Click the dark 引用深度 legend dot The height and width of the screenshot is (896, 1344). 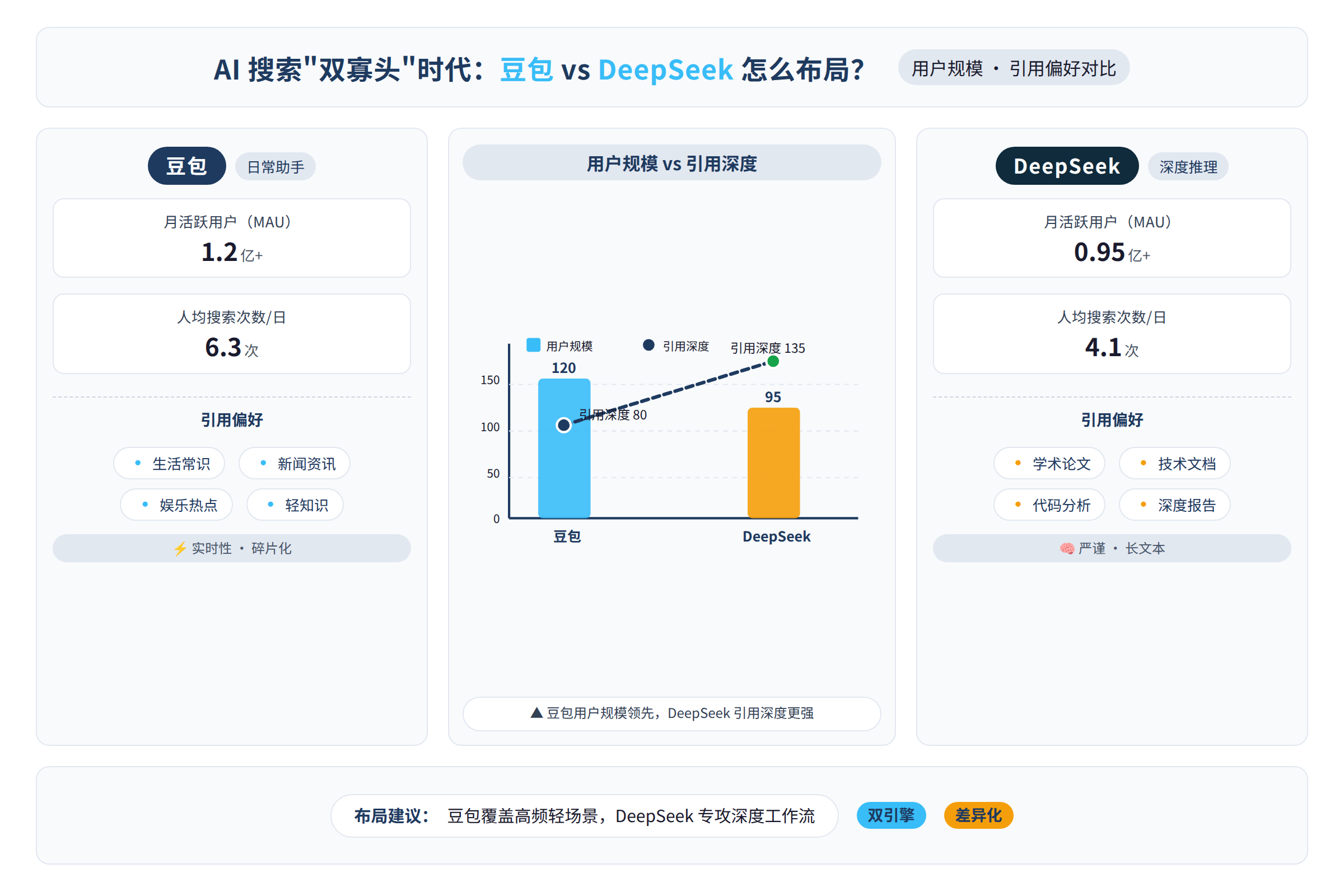point(648,345)
